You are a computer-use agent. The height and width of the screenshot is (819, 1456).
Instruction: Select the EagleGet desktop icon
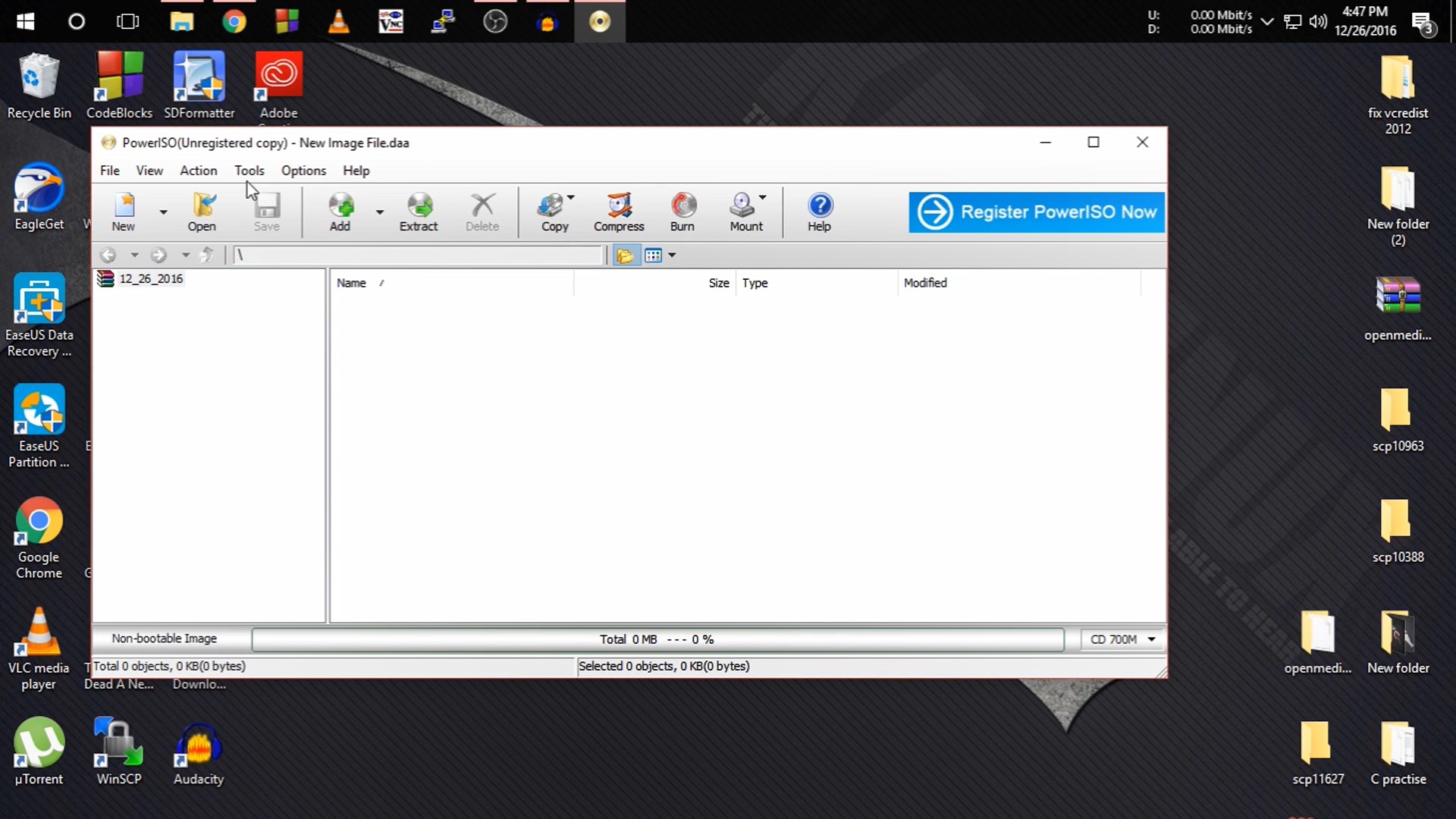[39, 197]
